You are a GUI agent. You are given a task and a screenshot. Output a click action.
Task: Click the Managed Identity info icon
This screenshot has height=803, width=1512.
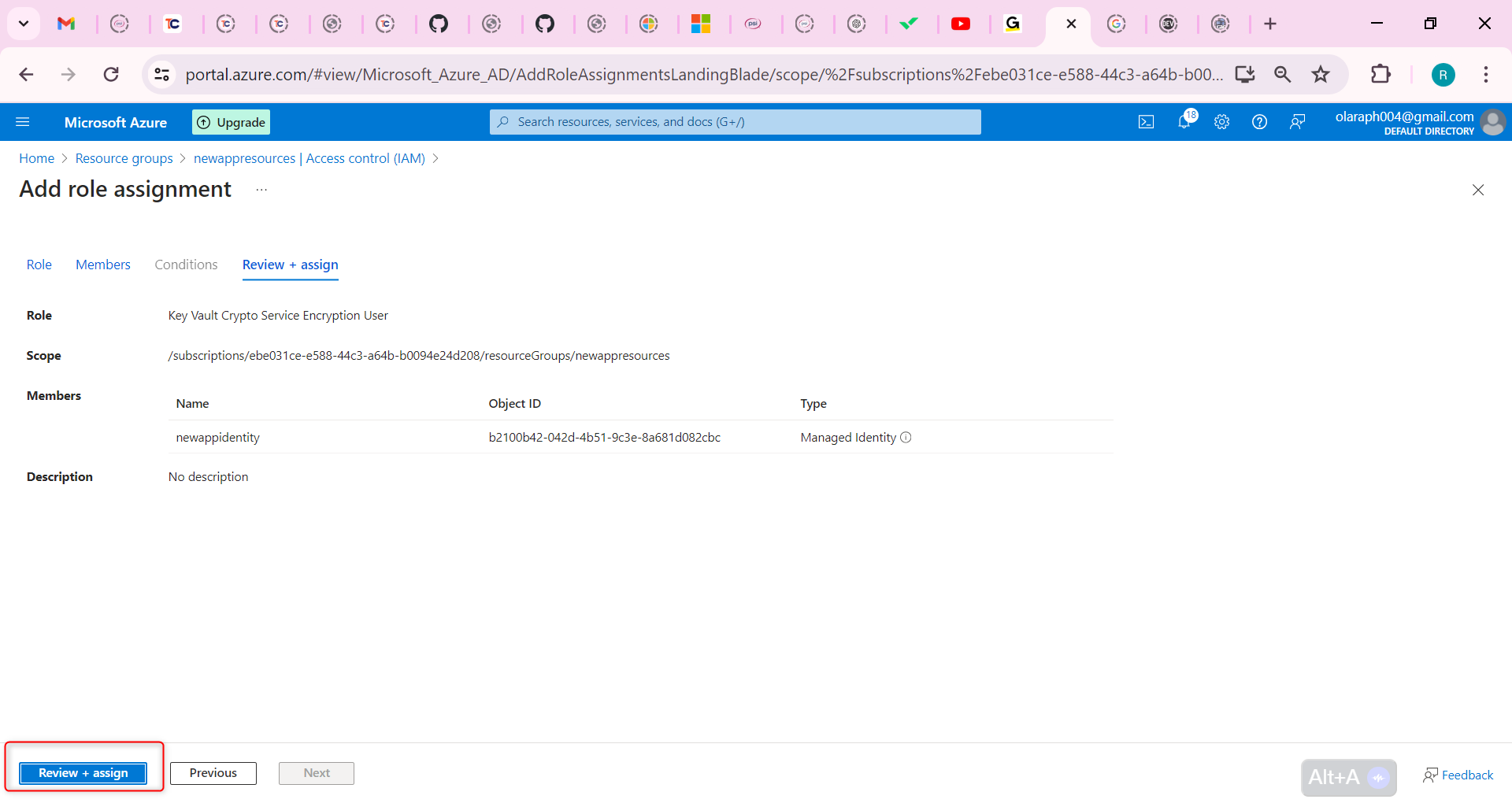(x=906, y=437)
